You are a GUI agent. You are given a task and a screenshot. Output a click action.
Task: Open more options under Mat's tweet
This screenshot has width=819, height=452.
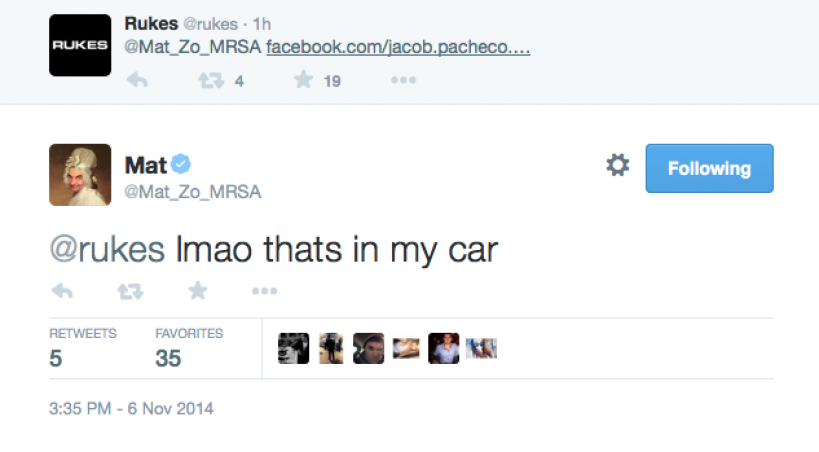coord(264,291)
